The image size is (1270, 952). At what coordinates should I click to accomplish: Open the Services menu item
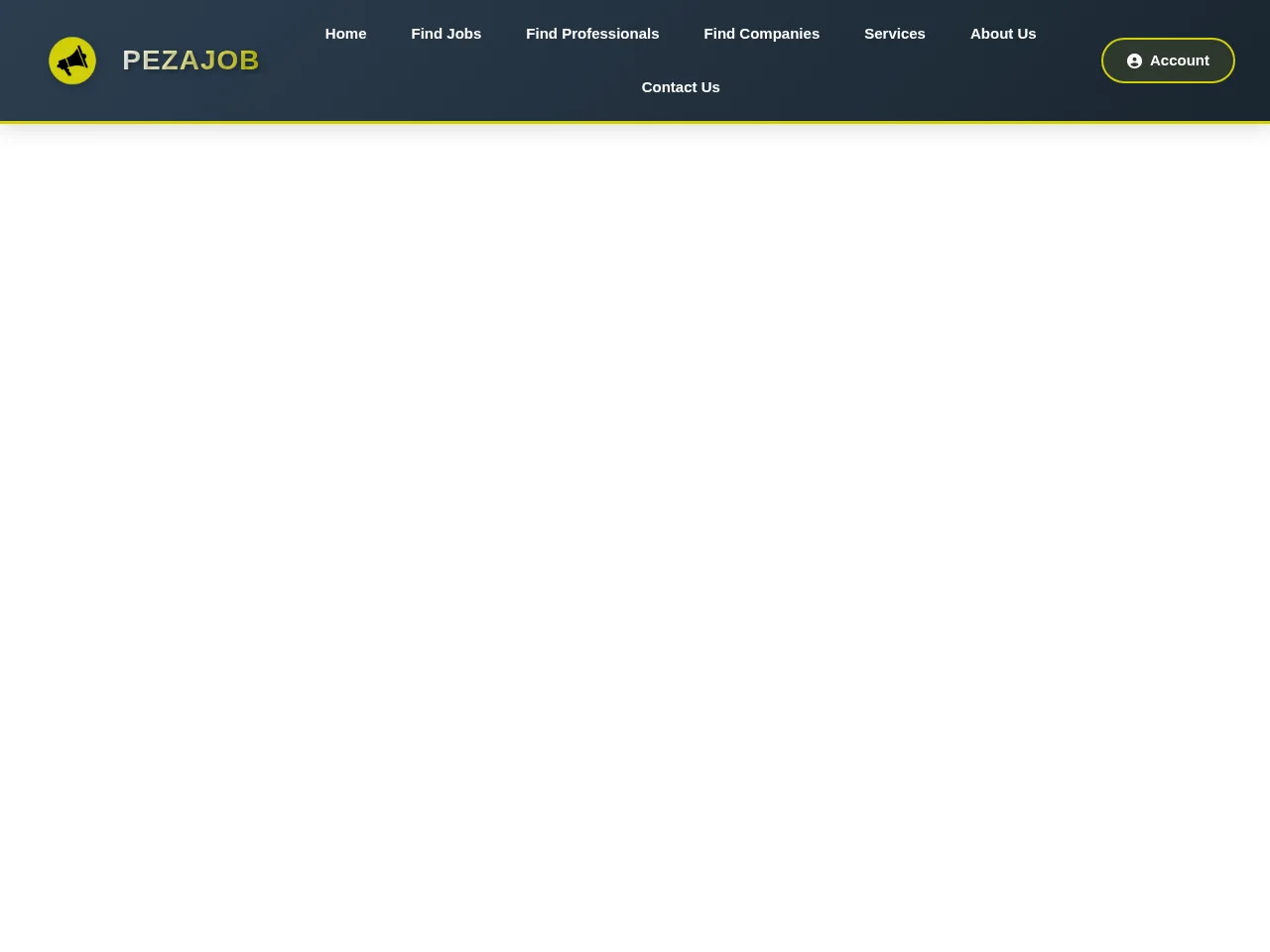click(895, 34)
